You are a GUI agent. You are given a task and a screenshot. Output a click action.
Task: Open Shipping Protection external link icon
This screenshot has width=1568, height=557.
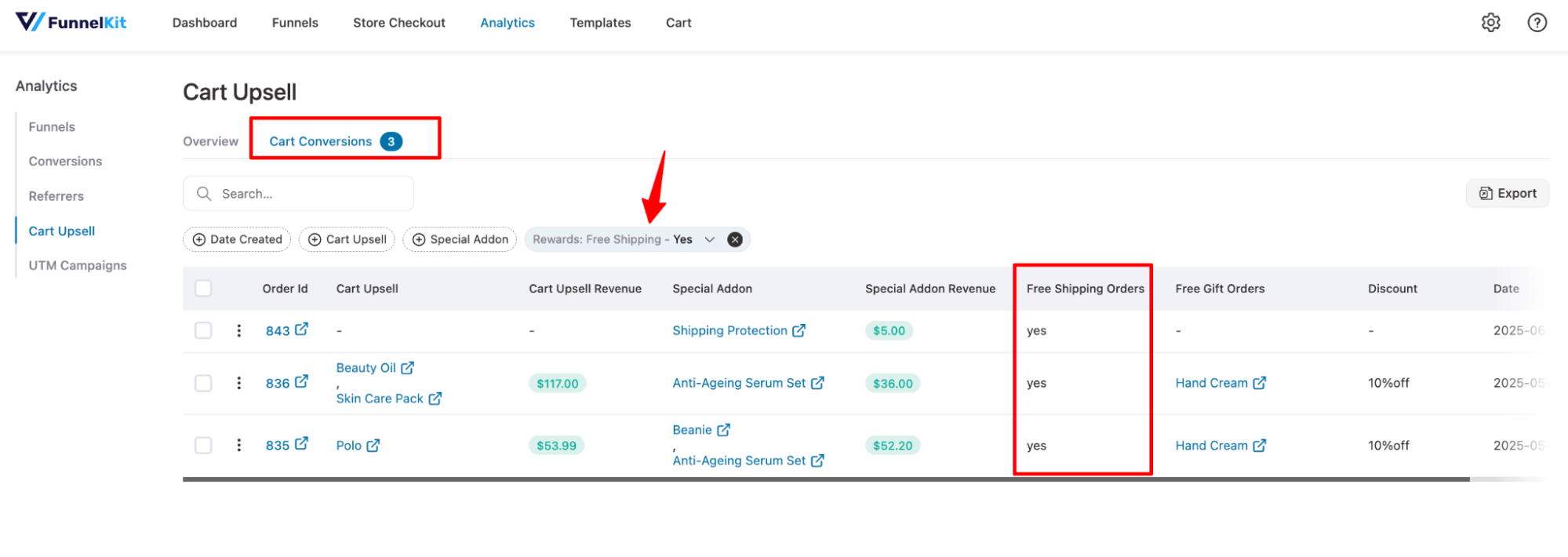(799, 331)
